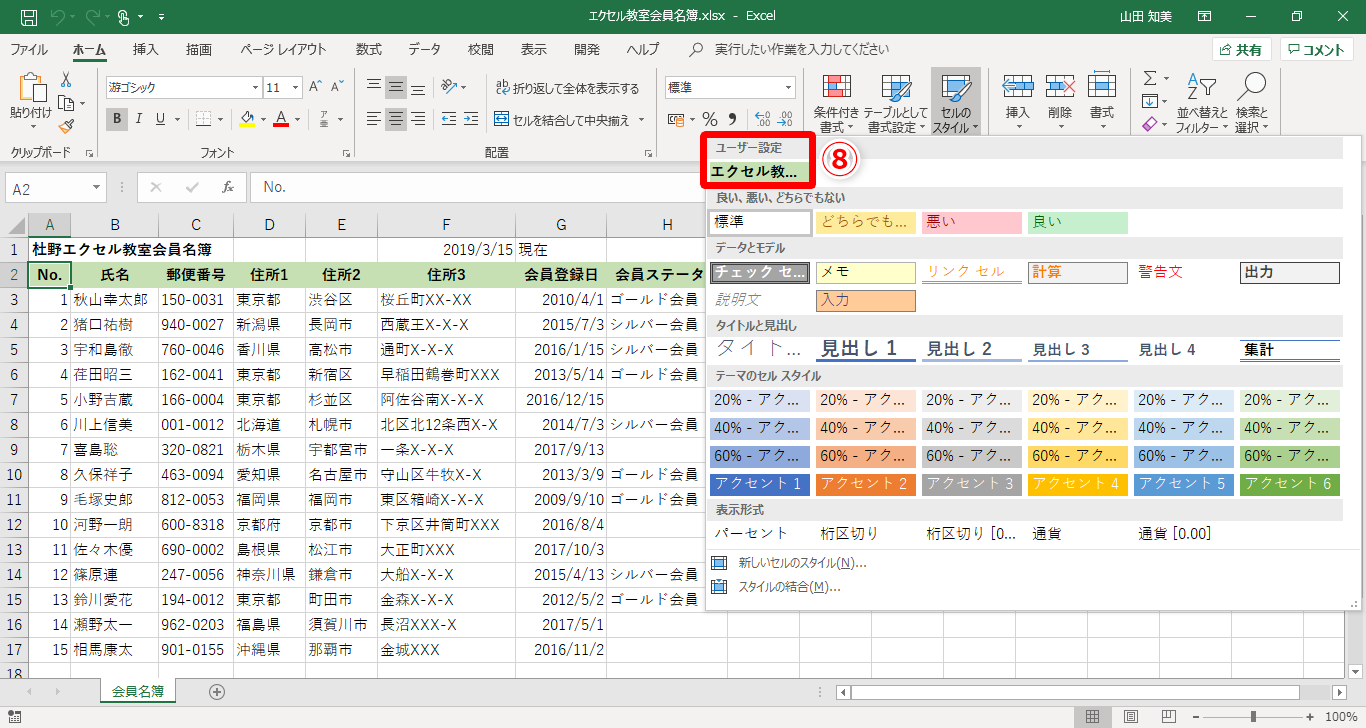The height and width of the screenshot is (728, 1366).
Task: Apply the 悪い pink cell style
Action: [x=971, y=222]
